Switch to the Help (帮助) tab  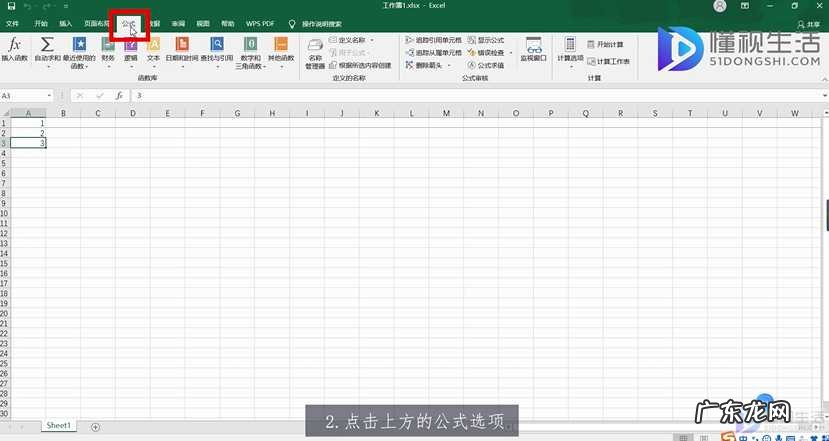click(x=228, y=24)
